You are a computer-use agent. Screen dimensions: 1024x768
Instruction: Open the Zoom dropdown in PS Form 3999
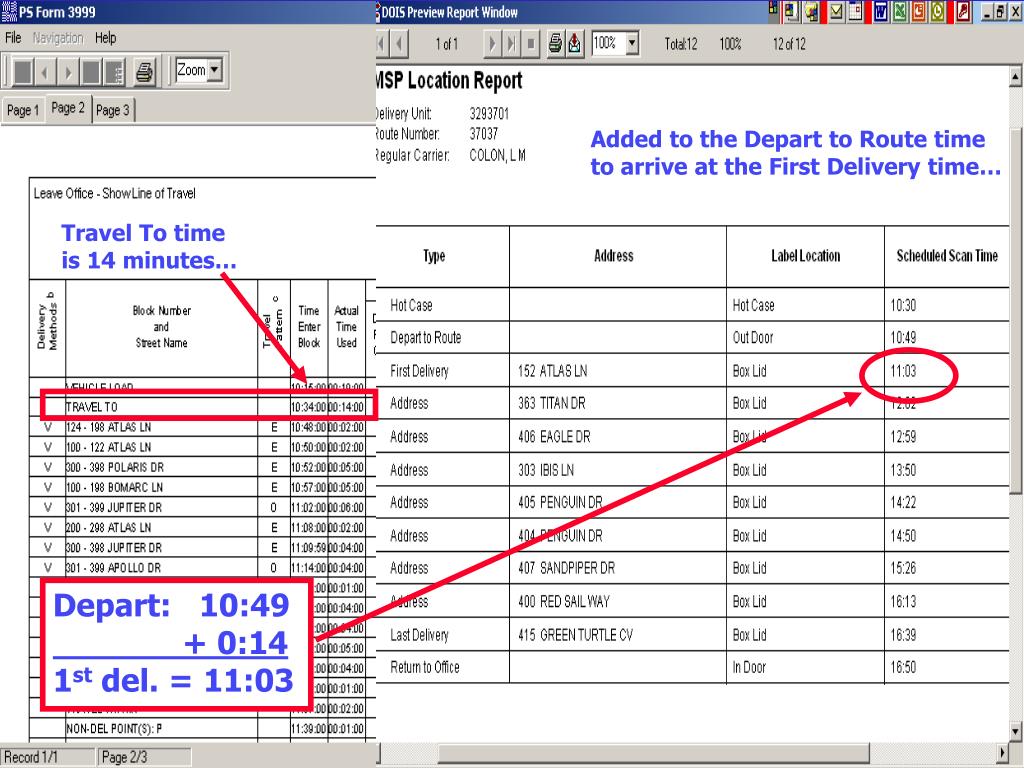215,71
